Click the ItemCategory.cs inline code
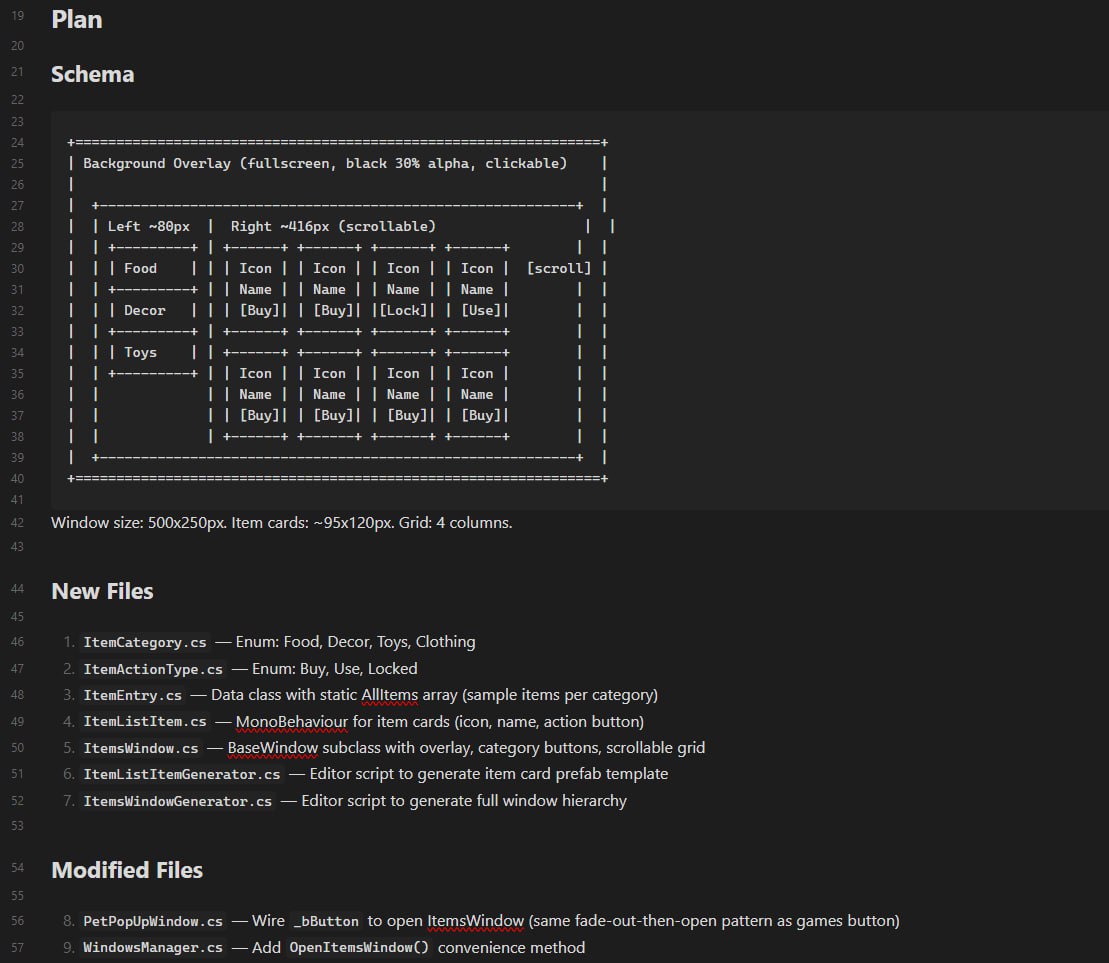Viewport: 1109px width, 963px height. tap(146, 642)
